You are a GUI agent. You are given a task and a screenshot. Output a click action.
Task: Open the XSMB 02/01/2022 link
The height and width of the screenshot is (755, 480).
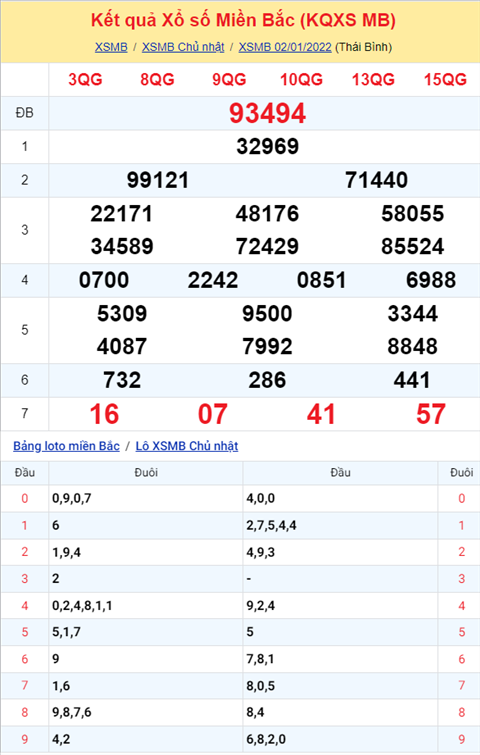(285, 47)
